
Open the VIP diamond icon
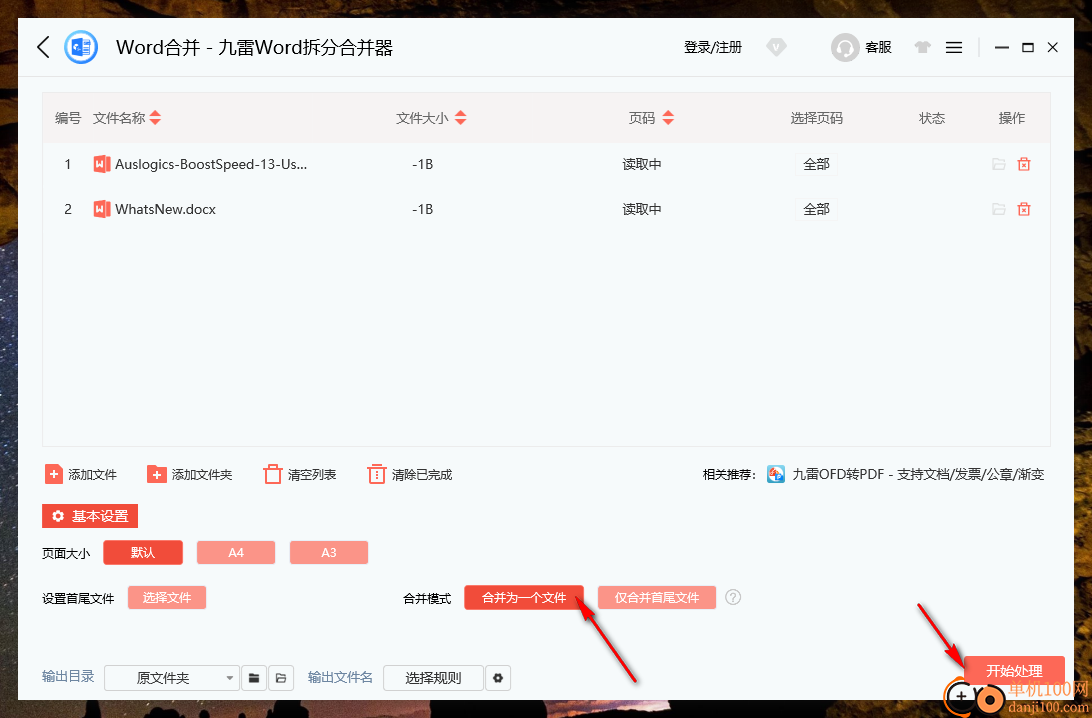pyautogui.click(x=776, y=47)
